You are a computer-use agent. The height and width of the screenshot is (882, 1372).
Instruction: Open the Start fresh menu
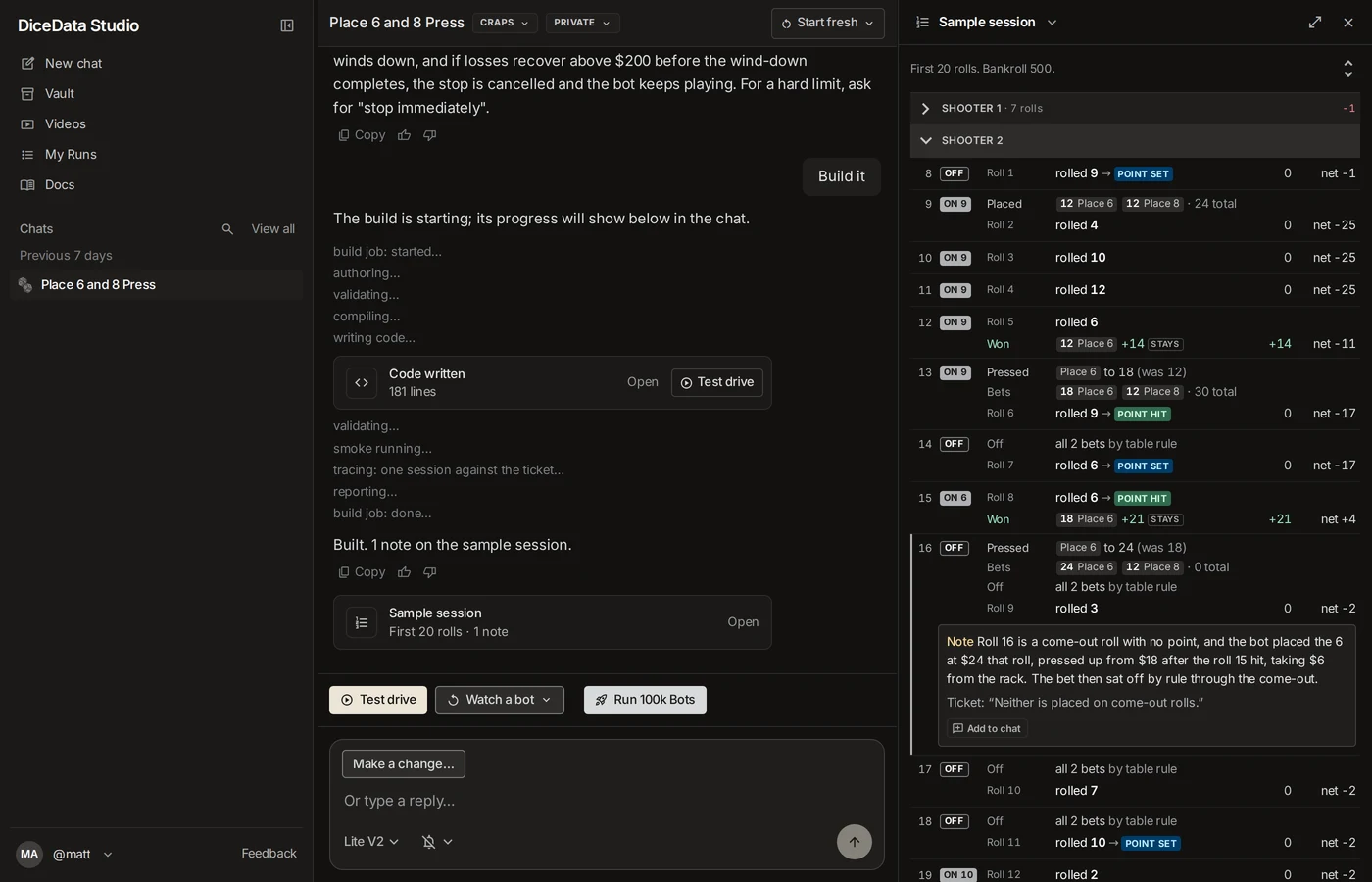[x=827, y=23]
